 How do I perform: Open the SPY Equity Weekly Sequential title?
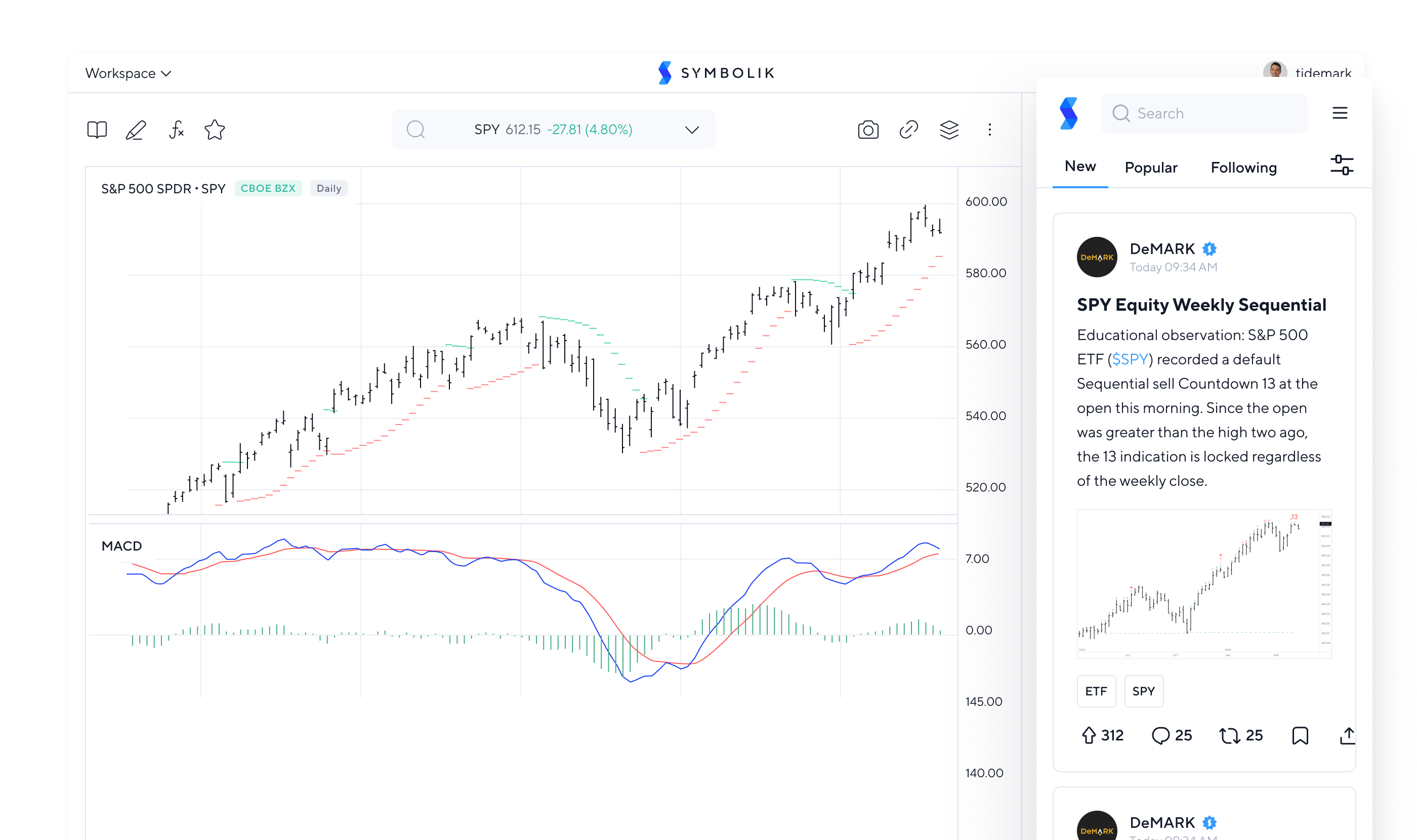click(x=1201, y=305)
